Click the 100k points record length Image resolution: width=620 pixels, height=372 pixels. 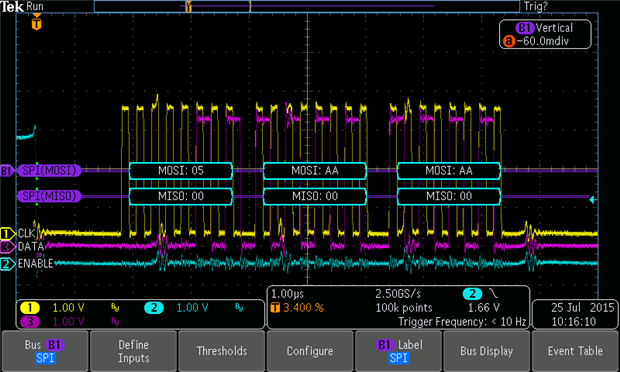coord(404,308)
